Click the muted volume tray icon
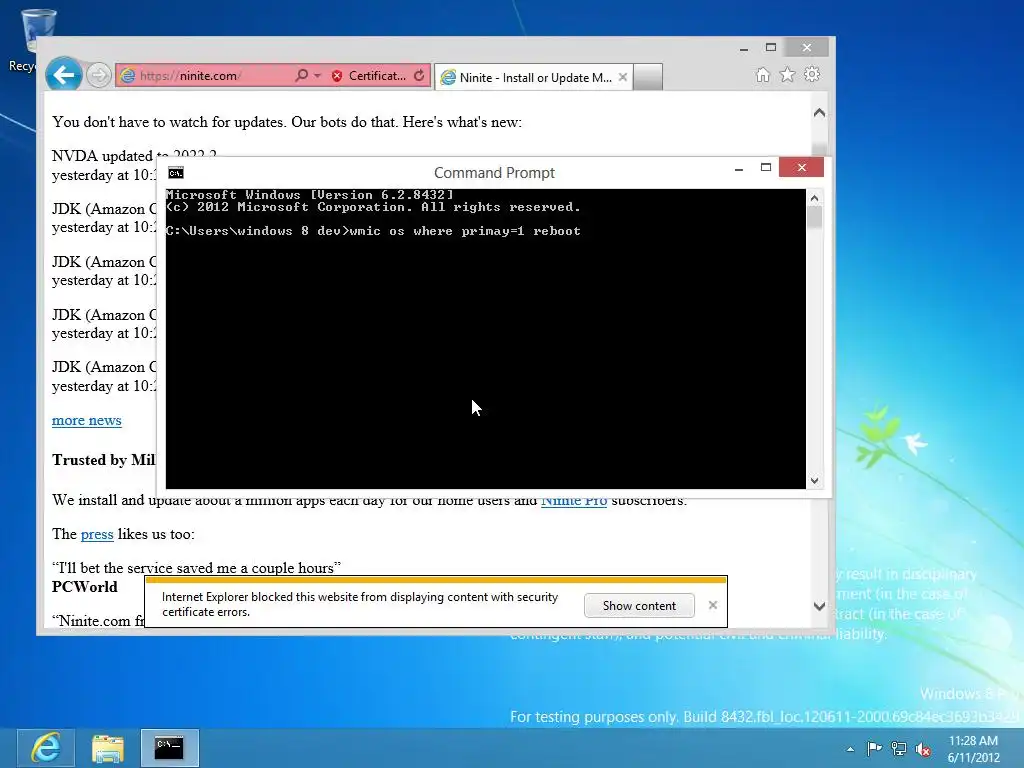 [923, 750]
